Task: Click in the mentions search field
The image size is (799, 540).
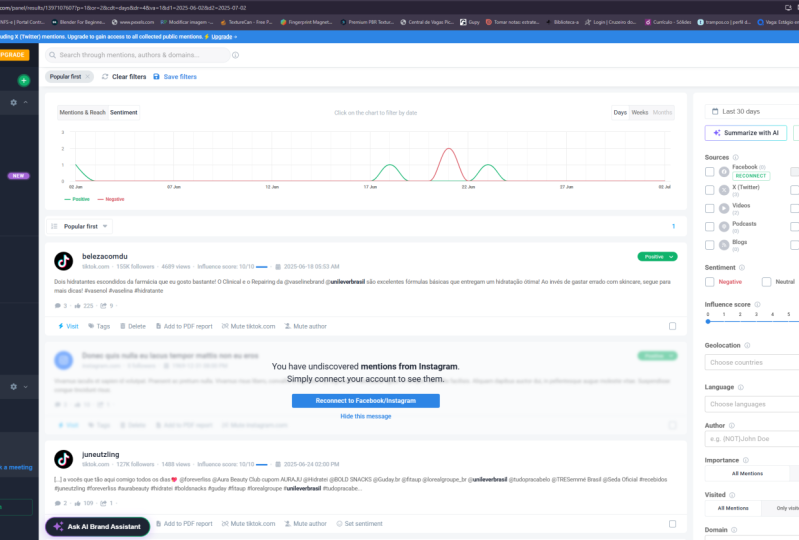Action: pyautogui.click(x=138, y=55)
